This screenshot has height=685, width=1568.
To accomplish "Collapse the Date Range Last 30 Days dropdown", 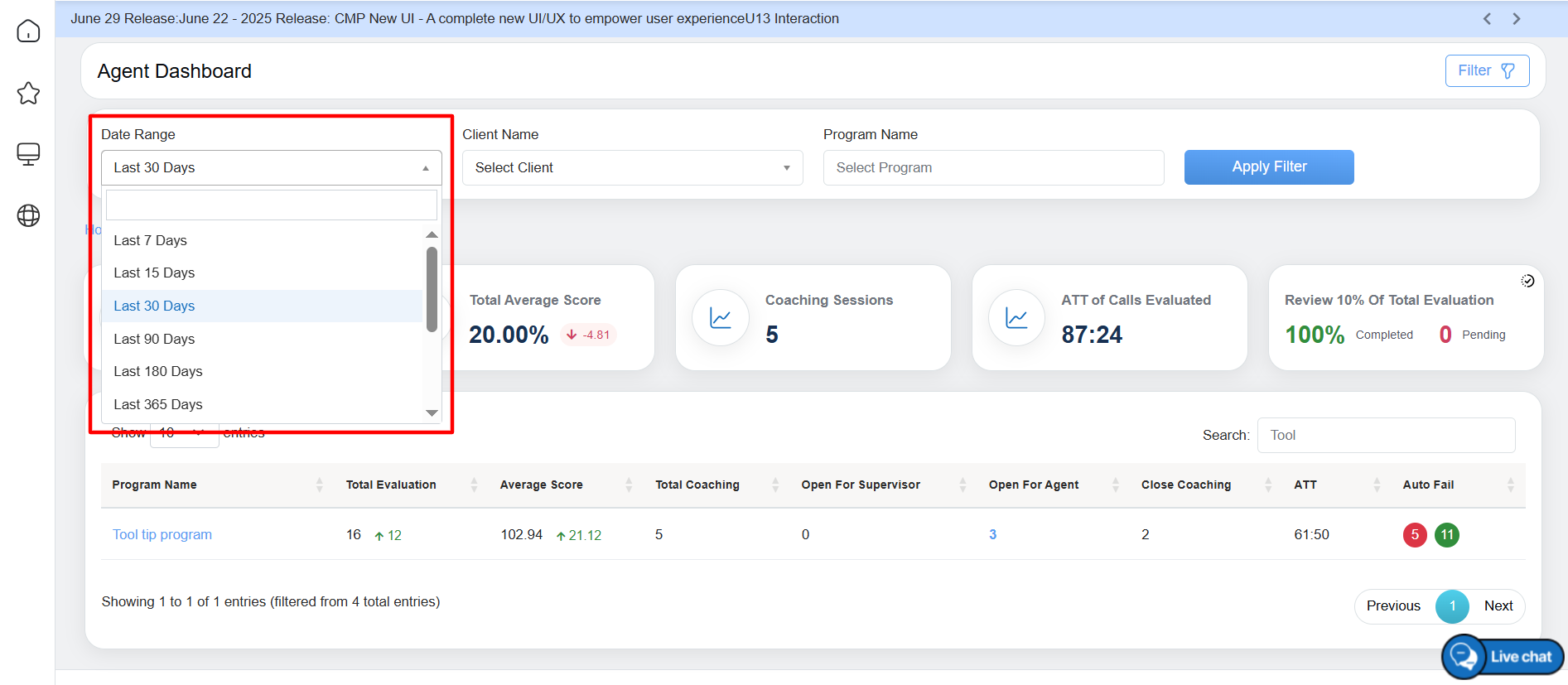I will tap(271, 167).
